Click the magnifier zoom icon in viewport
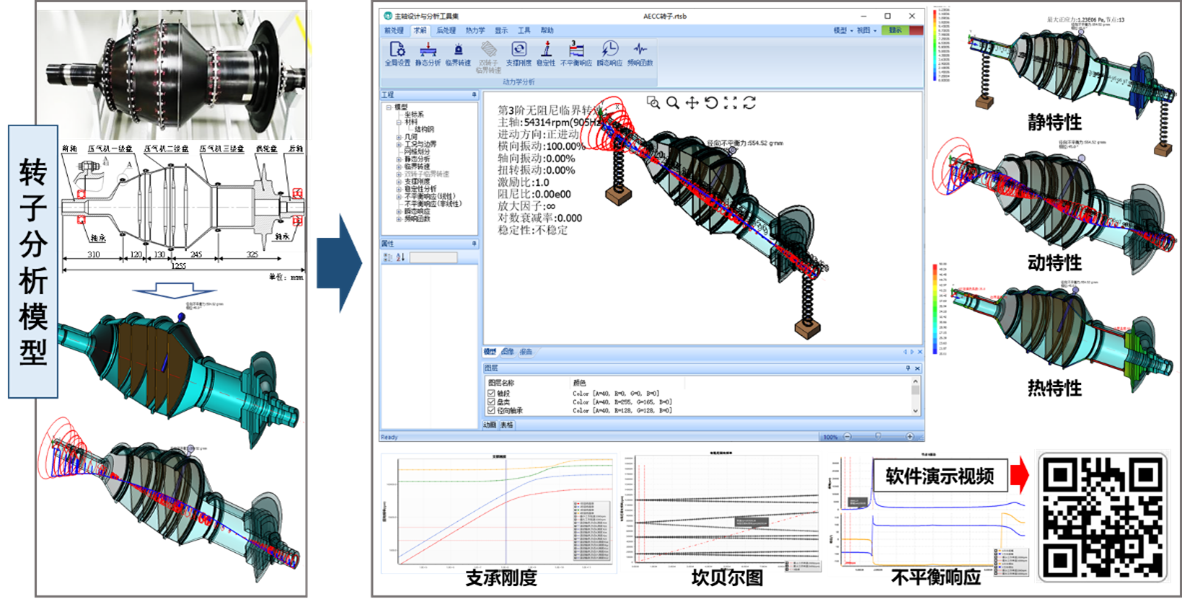The image size is (1182, 599). click(x=672, y=102)
